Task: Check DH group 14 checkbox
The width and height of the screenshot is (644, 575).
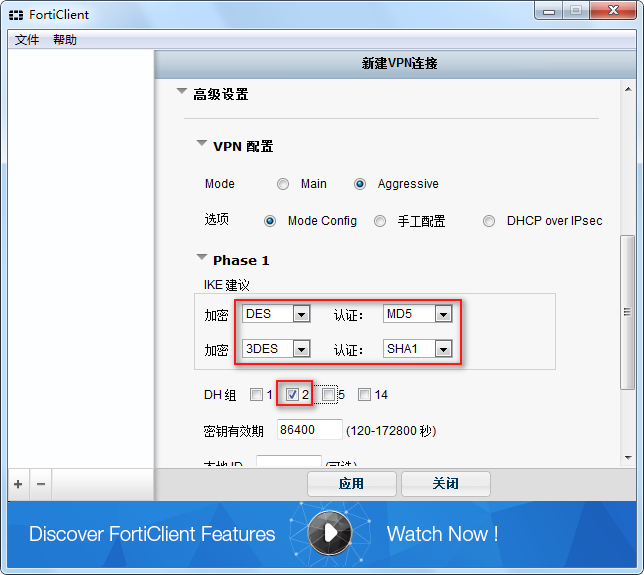Action: 364,395
